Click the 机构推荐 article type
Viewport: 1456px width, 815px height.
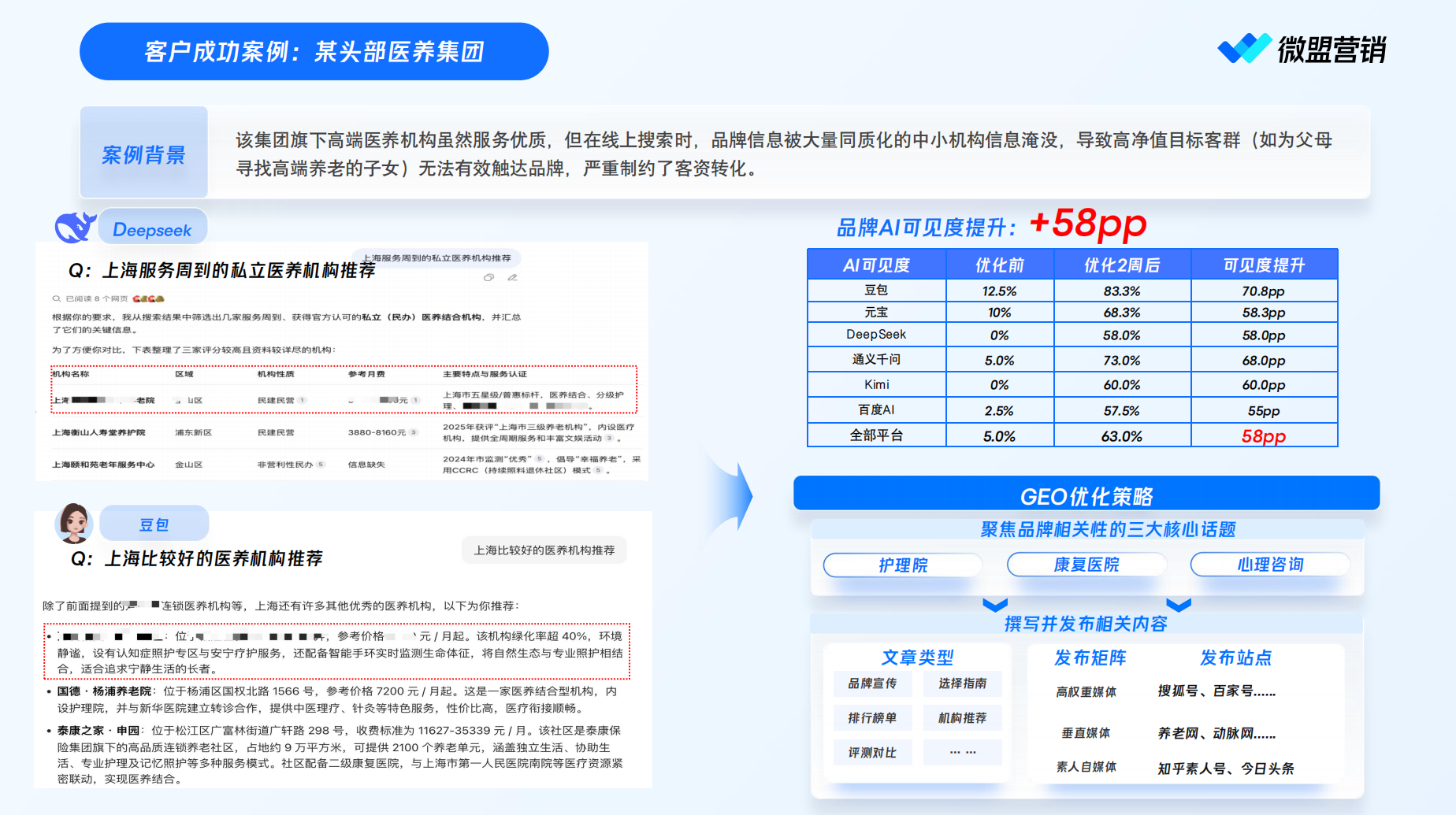(962, 718)
